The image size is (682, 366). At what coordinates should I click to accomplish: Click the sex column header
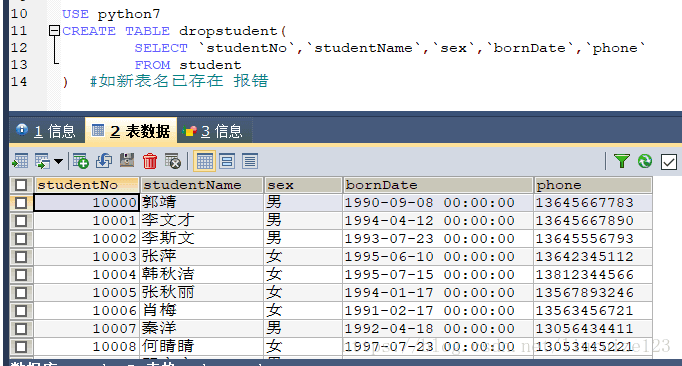303,185
